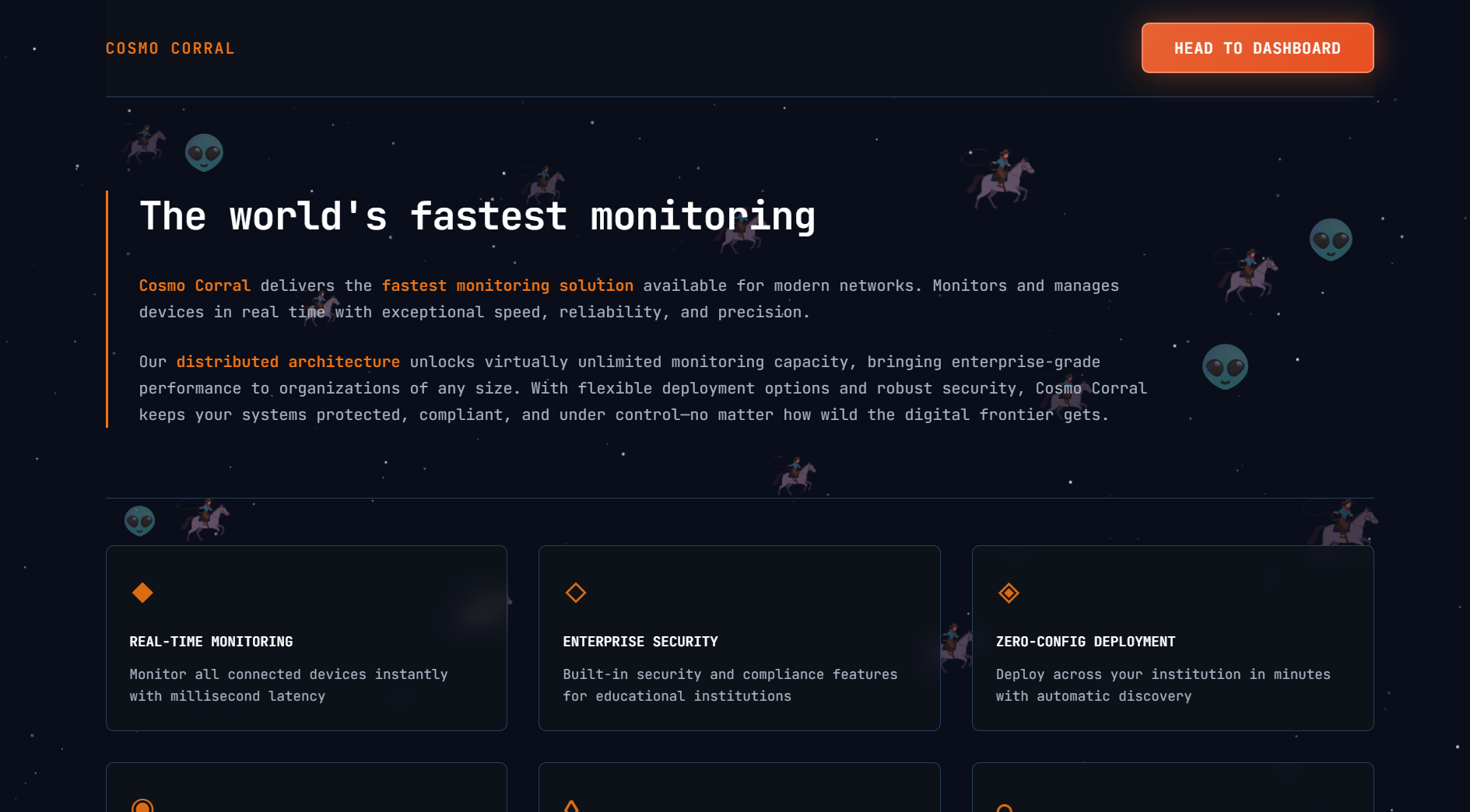Viewport: 1470px width, 812px height.
Task: Select the Enterprise Security card title
Action: (x=640, y=642)
